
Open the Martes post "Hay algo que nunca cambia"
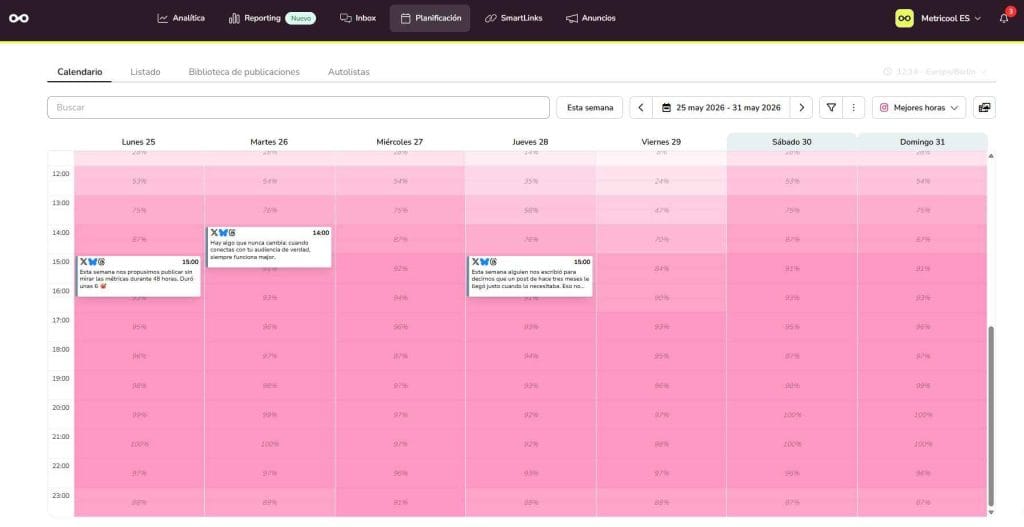coord(269,247)
